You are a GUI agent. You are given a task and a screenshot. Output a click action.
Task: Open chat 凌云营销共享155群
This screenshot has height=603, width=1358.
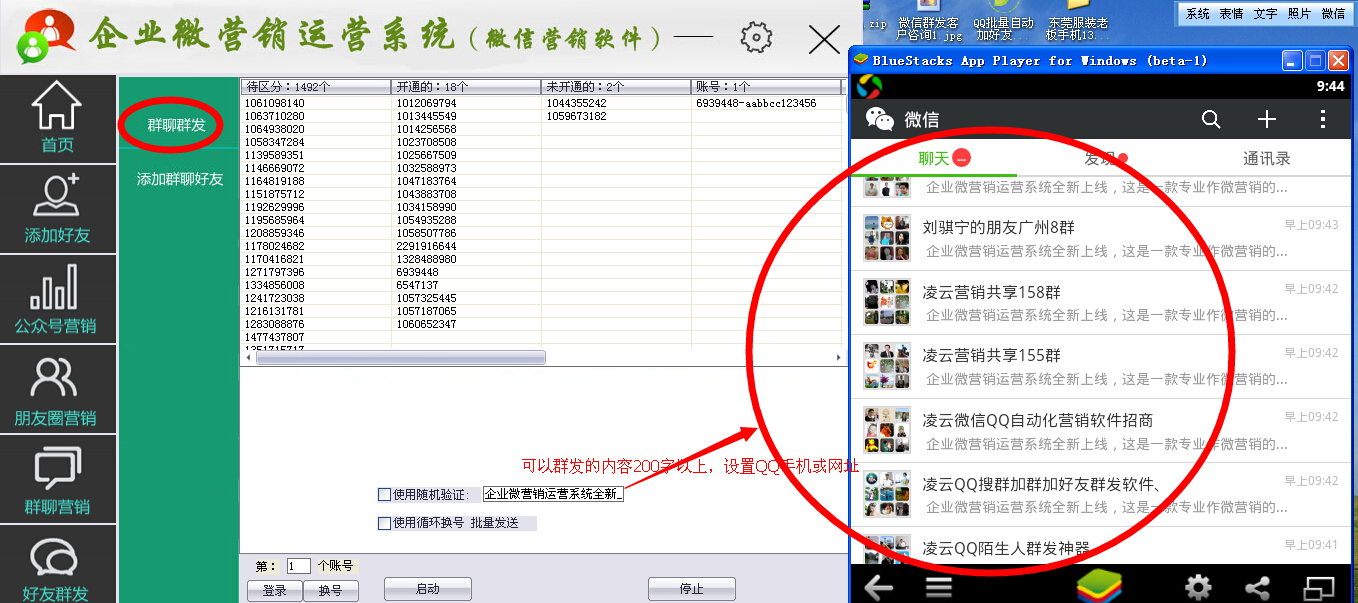[1100, 367]
